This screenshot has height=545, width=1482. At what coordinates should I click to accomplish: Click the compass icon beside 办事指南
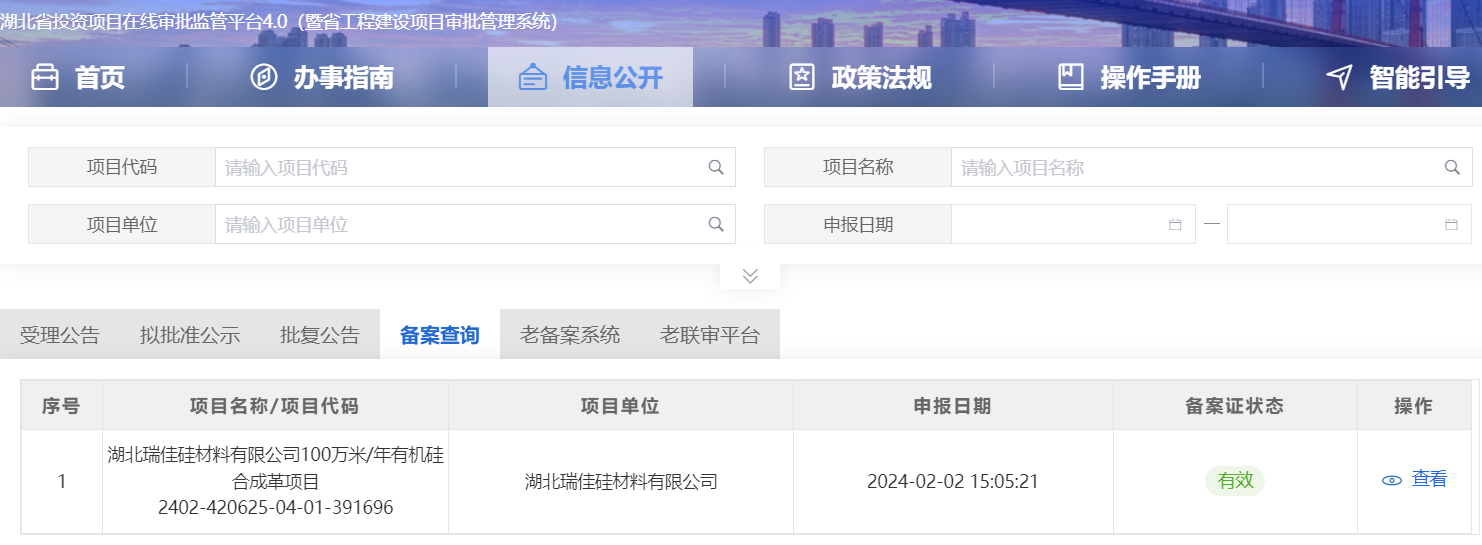point(263,77)
